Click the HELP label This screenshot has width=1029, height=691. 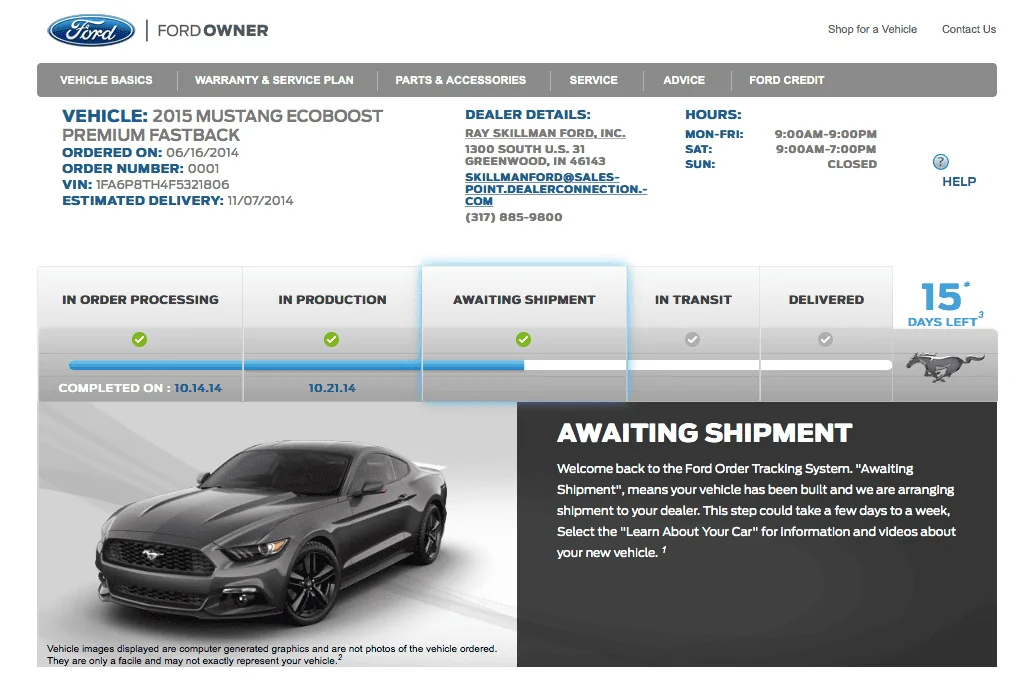(x=959, y=182)
